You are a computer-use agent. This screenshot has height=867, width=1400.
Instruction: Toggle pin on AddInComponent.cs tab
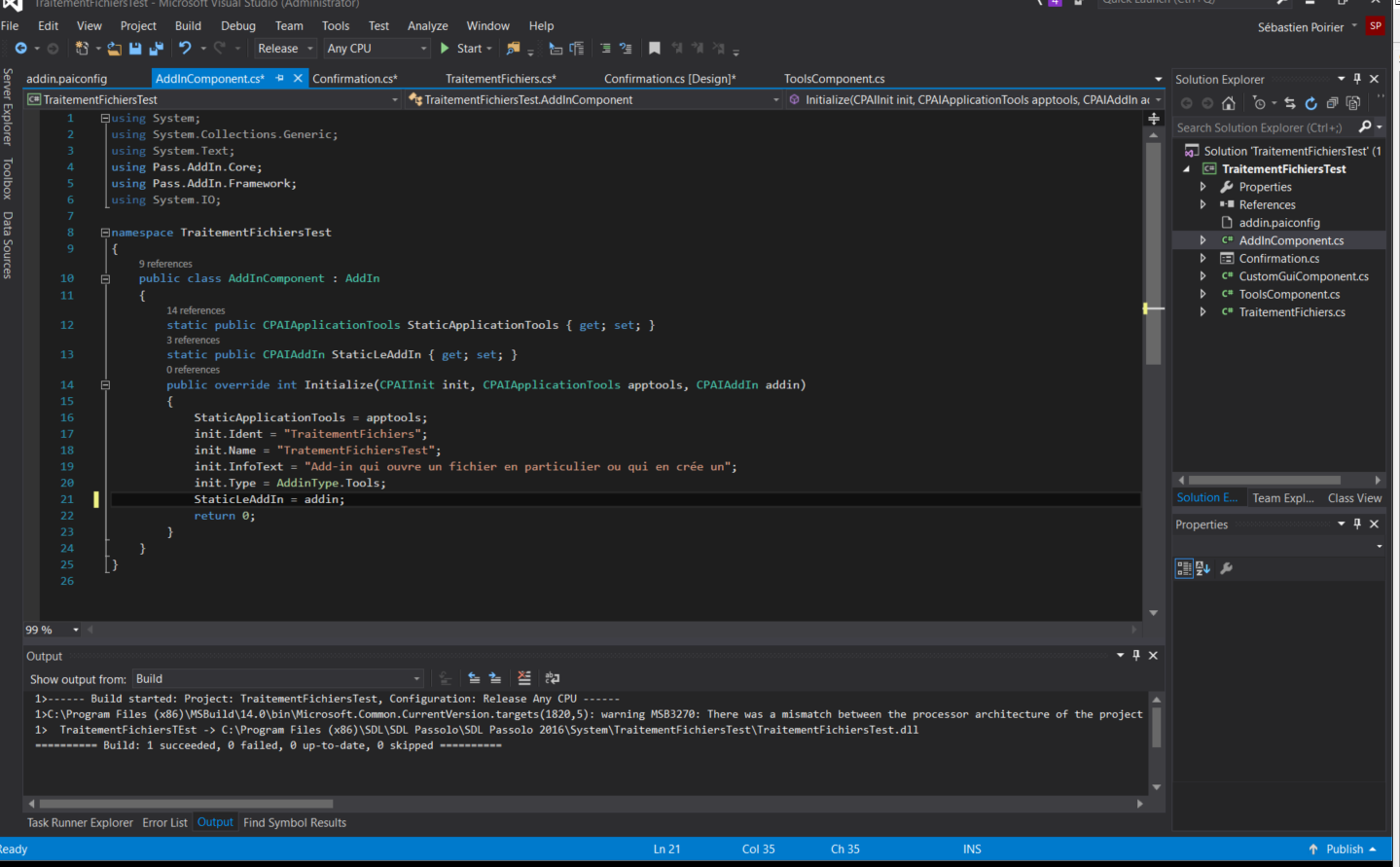coord(280,78)
